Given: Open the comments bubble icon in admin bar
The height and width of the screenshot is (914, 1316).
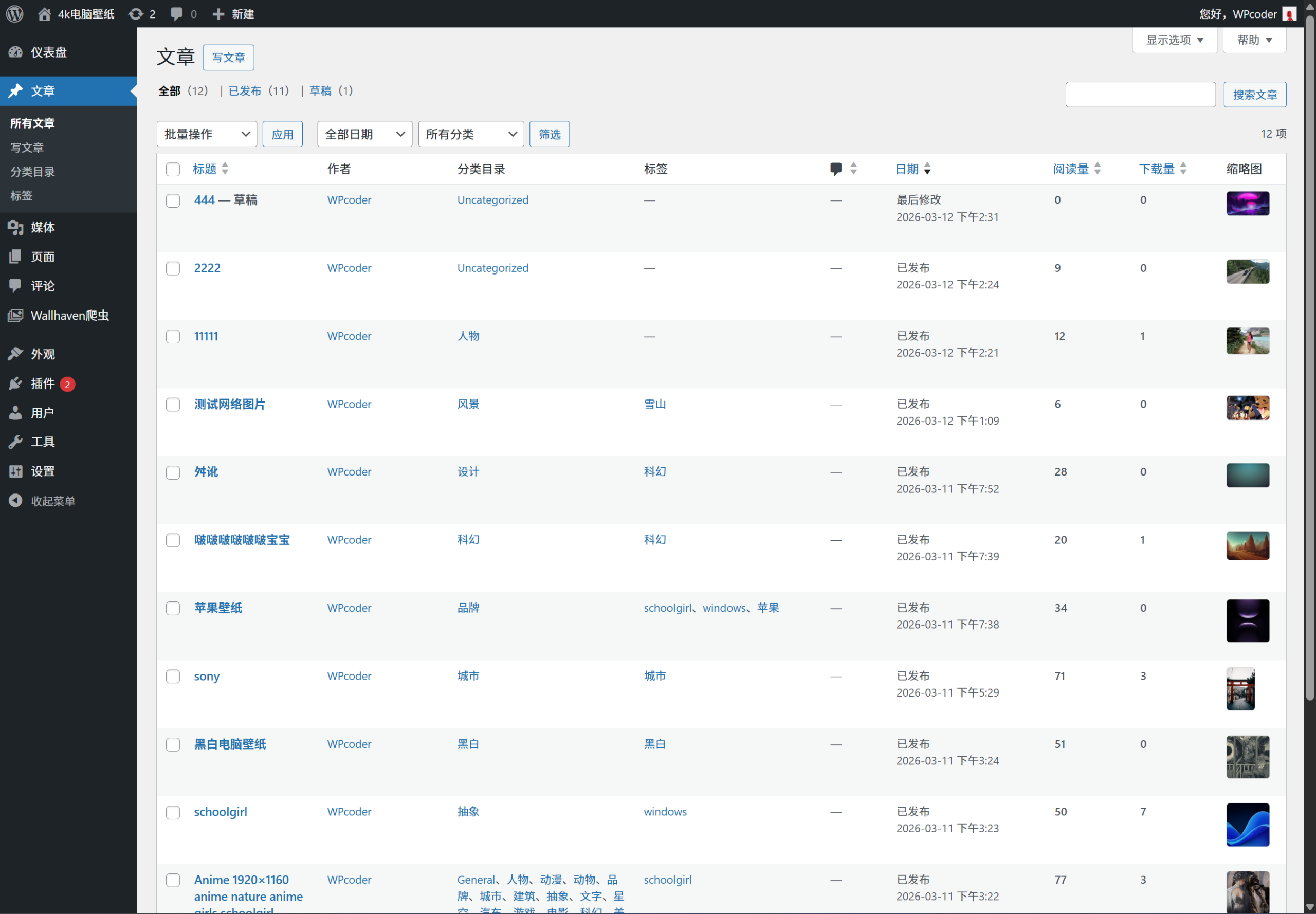Looking at the screenshot, I should coord(177,14).
